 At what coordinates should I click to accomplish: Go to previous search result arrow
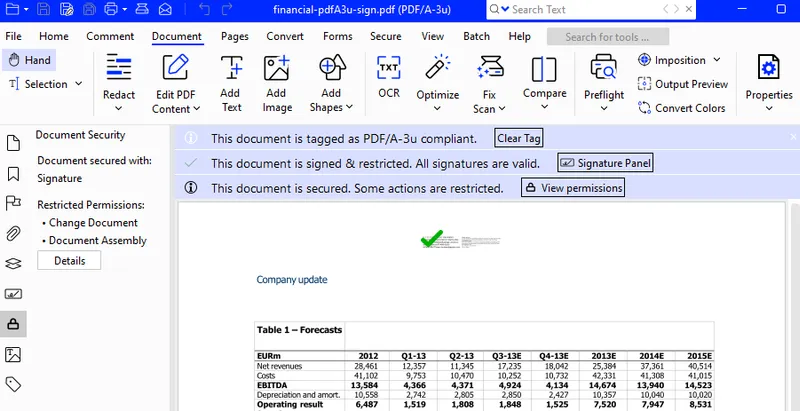click(666, 9)
